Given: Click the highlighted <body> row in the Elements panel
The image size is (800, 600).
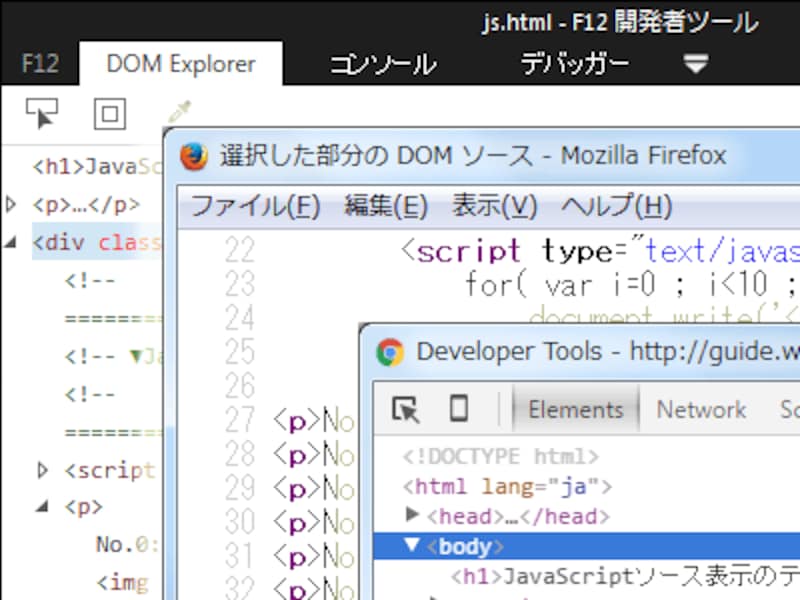Looking at the screenshot, I should [x=470, y=546].
